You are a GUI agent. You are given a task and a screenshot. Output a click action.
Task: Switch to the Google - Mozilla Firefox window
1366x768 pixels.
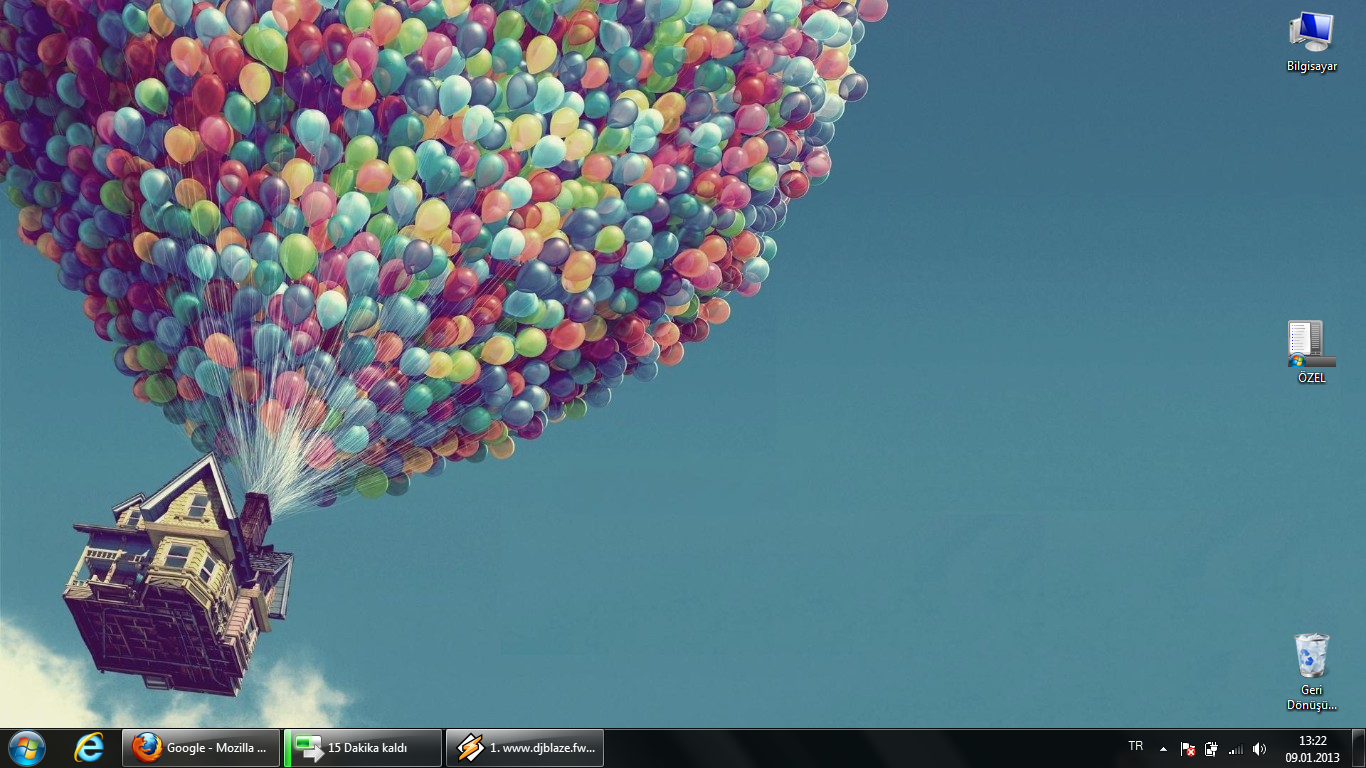(201, 748)
